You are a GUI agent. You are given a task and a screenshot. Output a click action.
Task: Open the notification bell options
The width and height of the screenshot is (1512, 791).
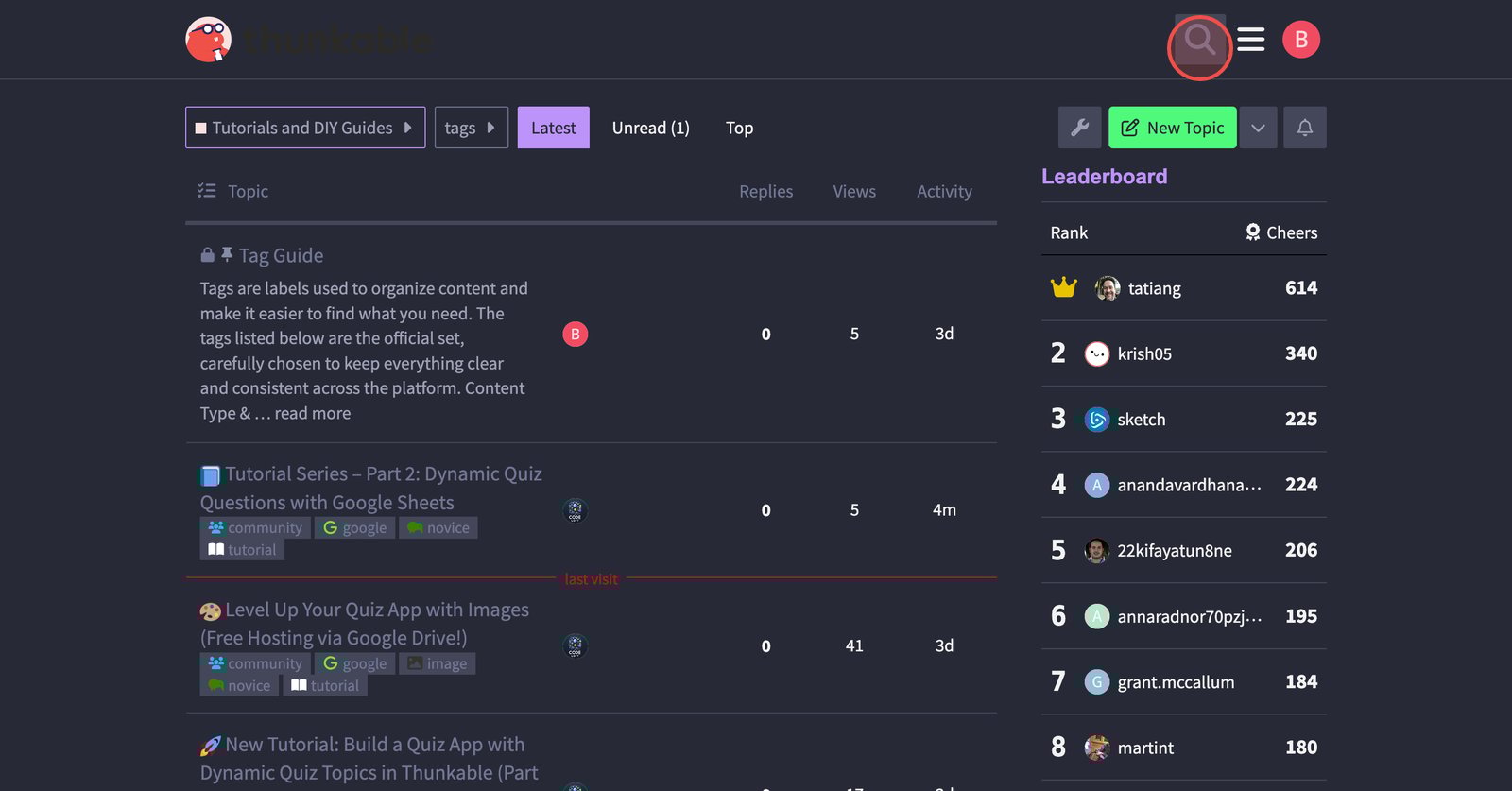[1304, 128]
